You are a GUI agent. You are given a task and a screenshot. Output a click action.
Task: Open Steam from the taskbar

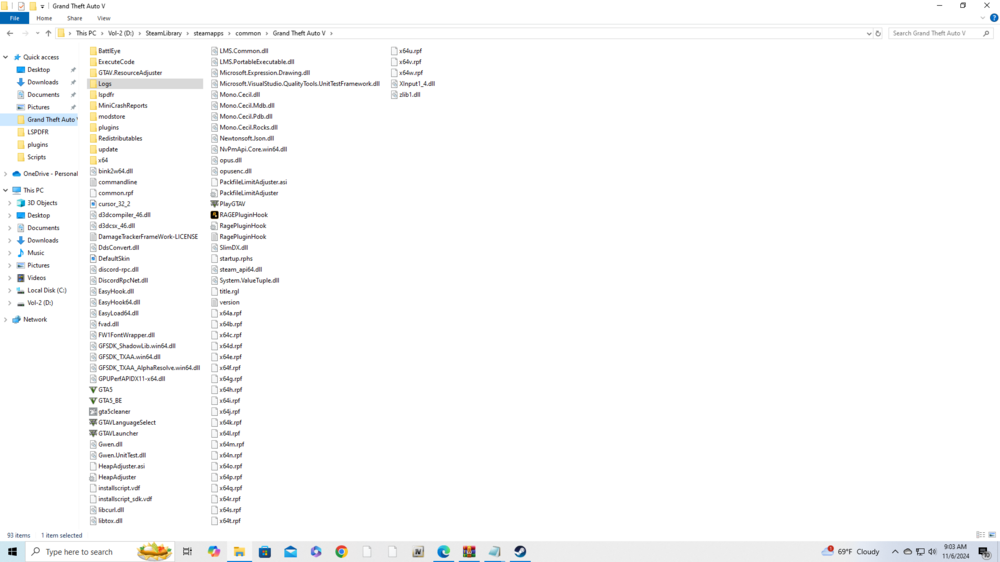520,552
